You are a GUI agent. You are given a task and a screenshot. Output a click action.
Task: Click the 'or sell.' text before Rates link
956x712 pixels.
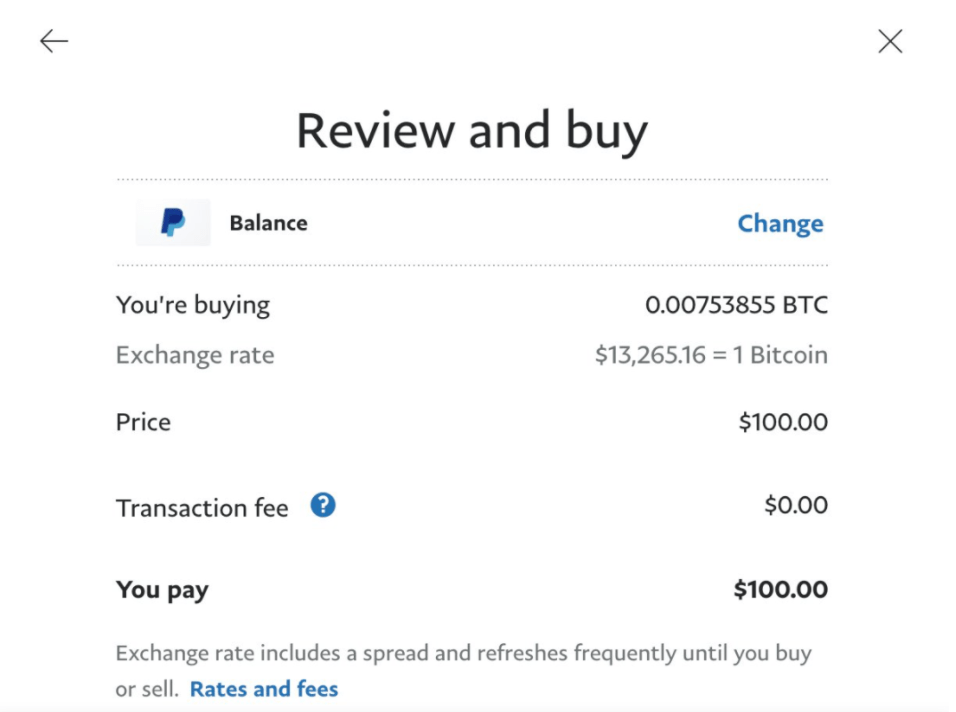[147, 689]
